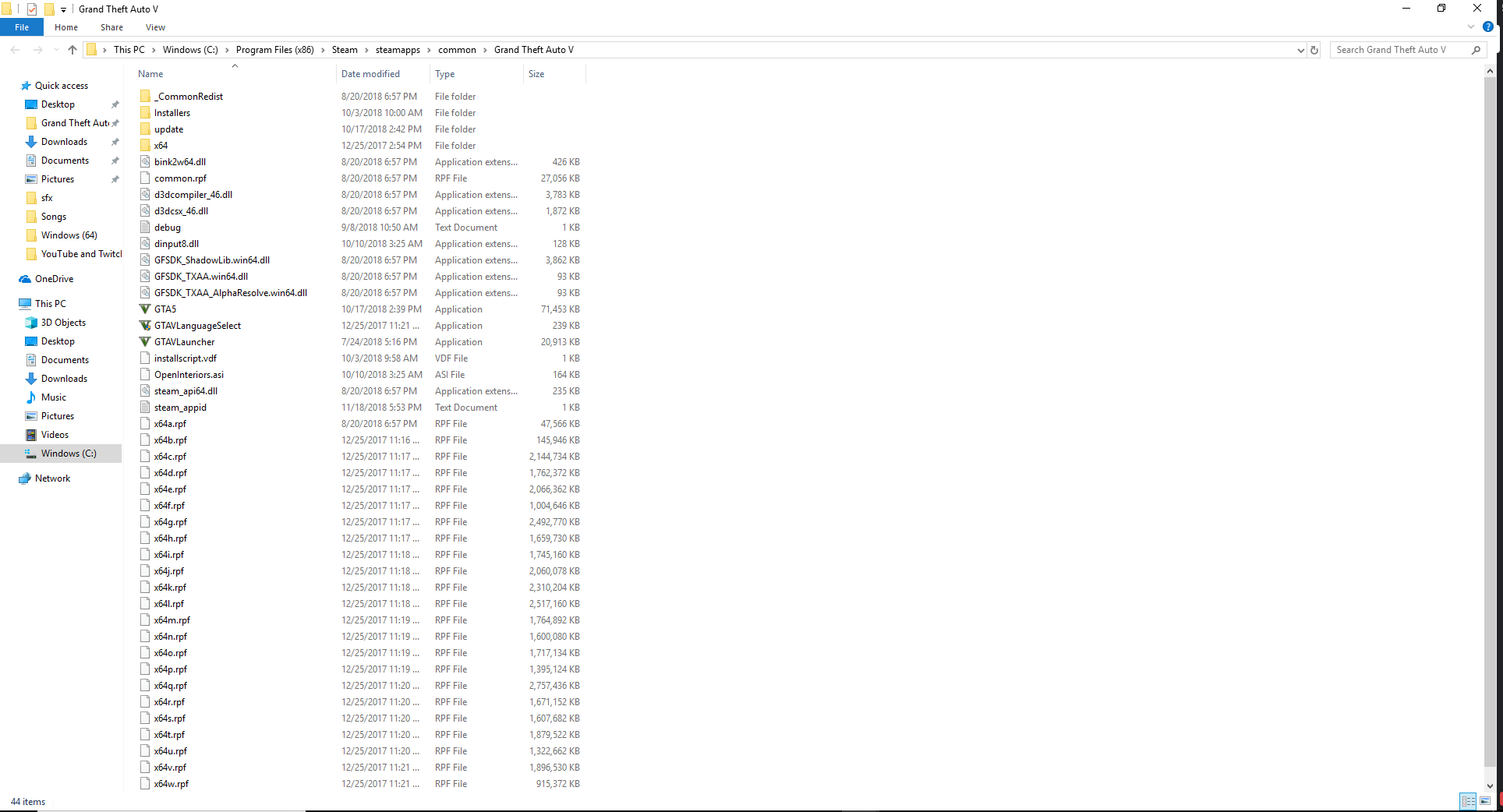The image size is (1503, 812).
Task: Click the forward navigation arrow
Action: pos(37,49)
